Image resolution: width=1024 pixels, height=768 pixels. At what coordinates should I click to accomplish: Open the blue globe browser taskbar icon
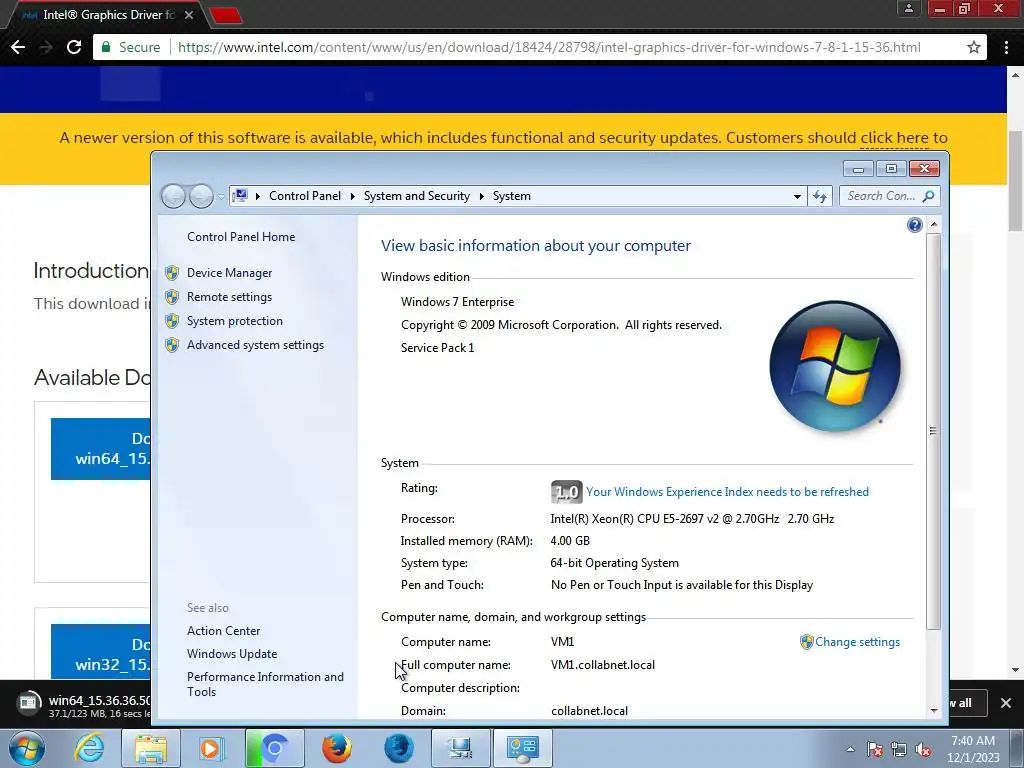tap(398, 748)
